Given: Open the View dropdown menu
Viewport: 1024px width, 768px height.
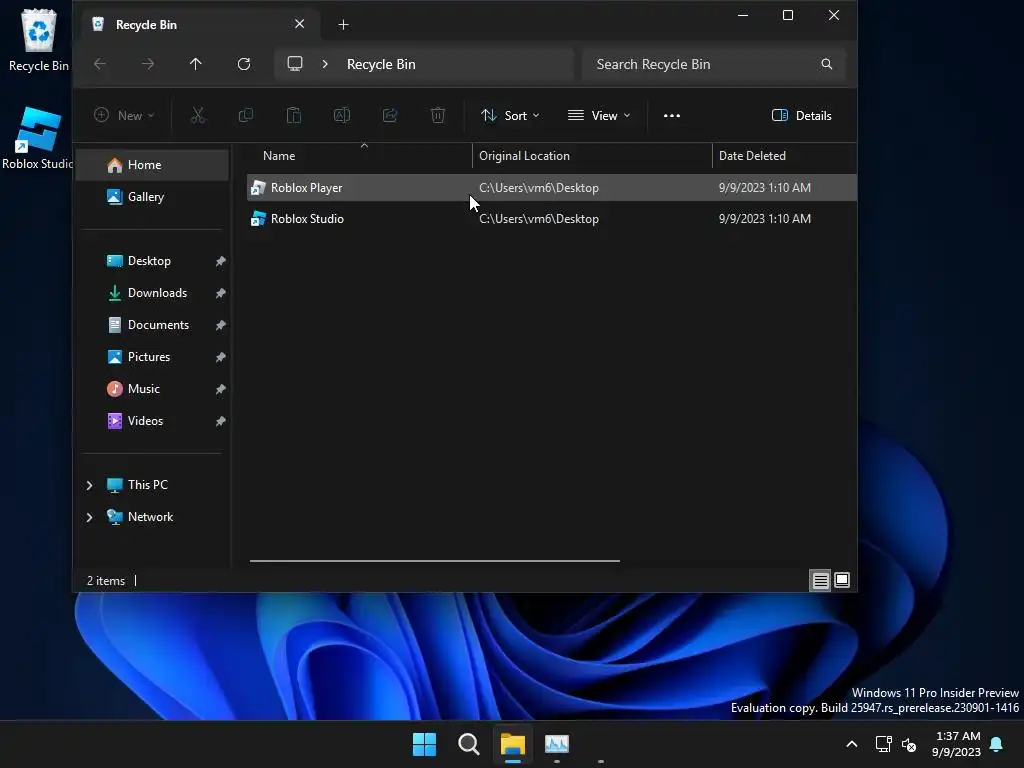Looking at the screenshot, I should (599, 116).
